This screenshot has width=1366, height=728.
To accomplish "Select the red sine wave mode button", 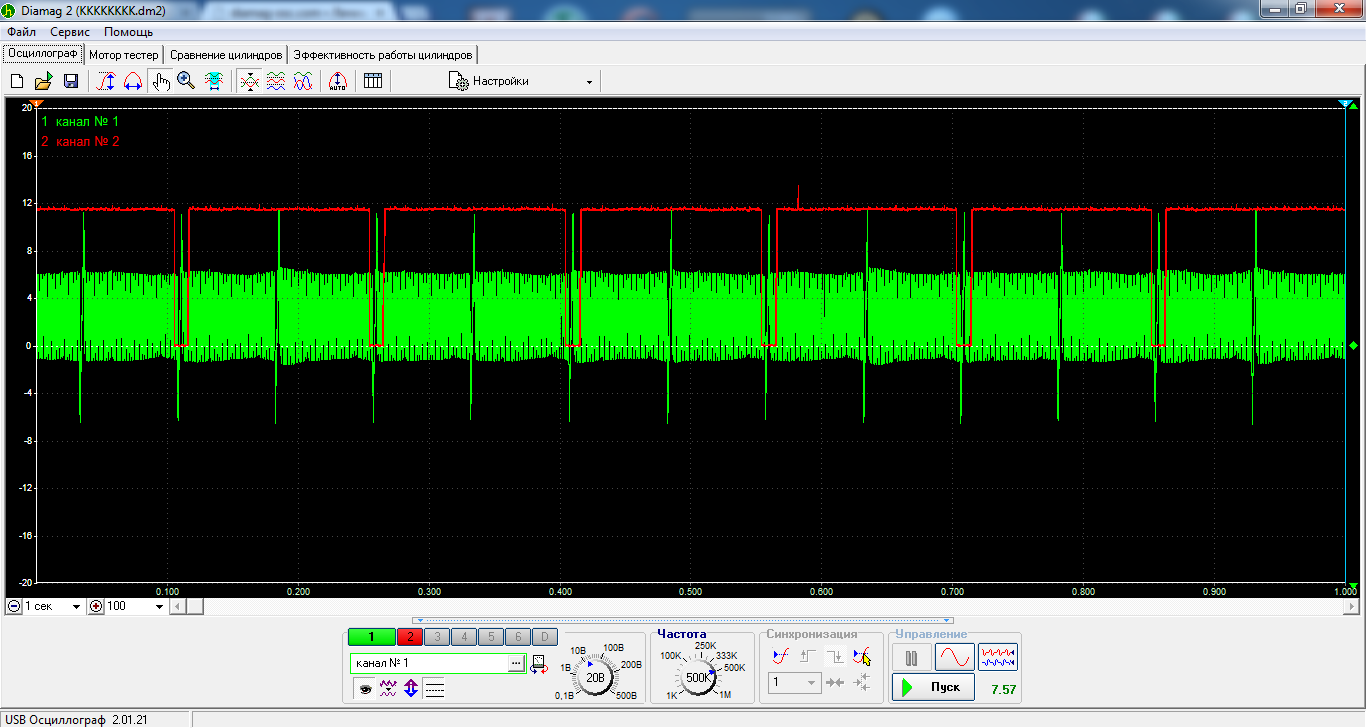I will coord(954,657).
